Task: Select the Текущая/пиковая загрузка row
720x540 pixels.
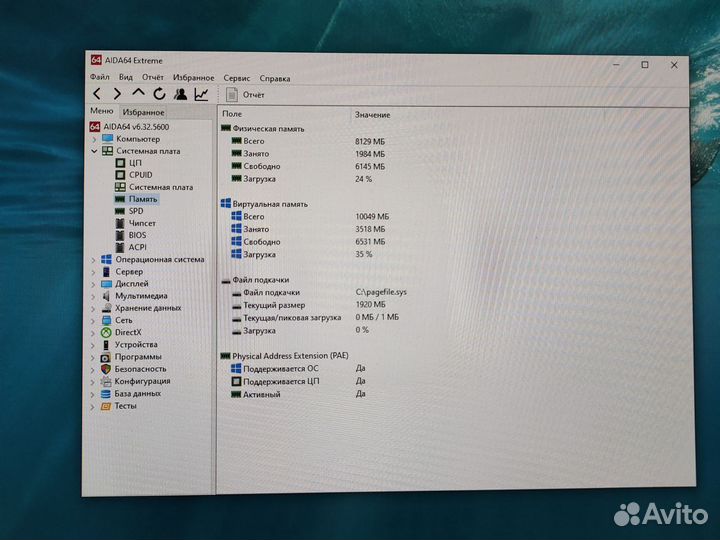Action: pyautogui.click(x=315, y=318)
